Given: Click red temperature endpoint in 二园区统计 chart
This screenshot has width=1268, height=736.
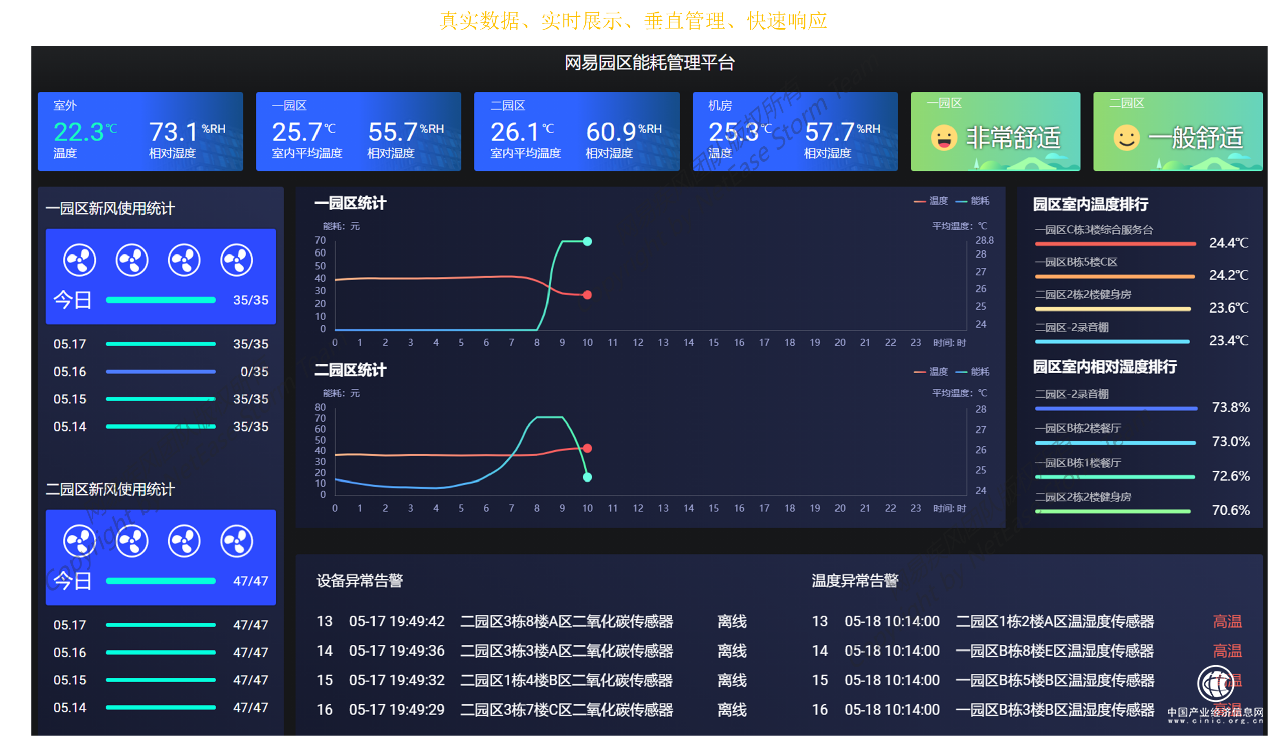Looking at the screenshot, I should coord(587,448).
